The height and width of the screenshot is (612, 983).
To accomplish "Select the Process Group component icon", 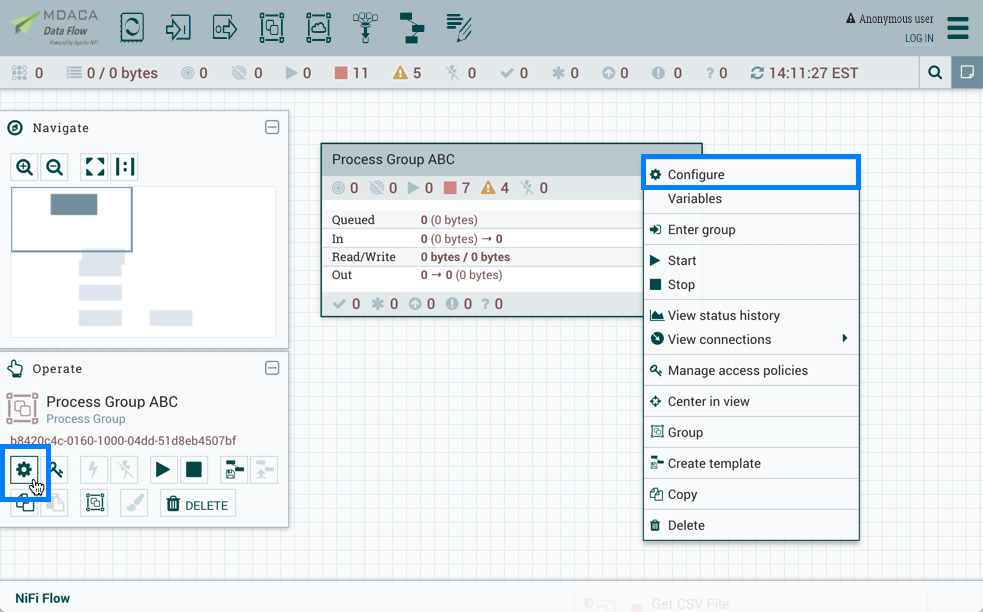I will [x=271, y=27].
